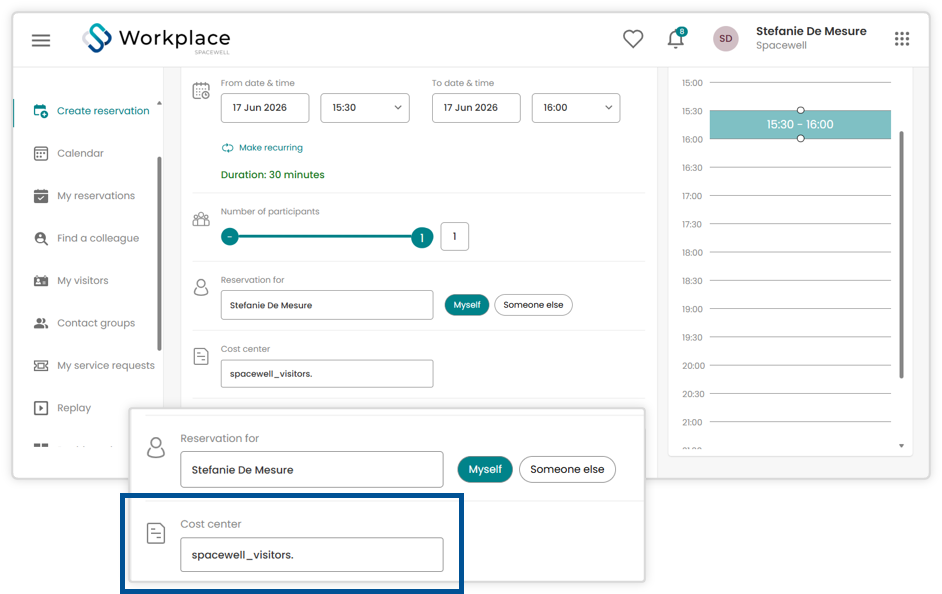This screenshot has height=594, width=942.
Task: Open Replay in the sidebar
Action: (x=74, y=408)
